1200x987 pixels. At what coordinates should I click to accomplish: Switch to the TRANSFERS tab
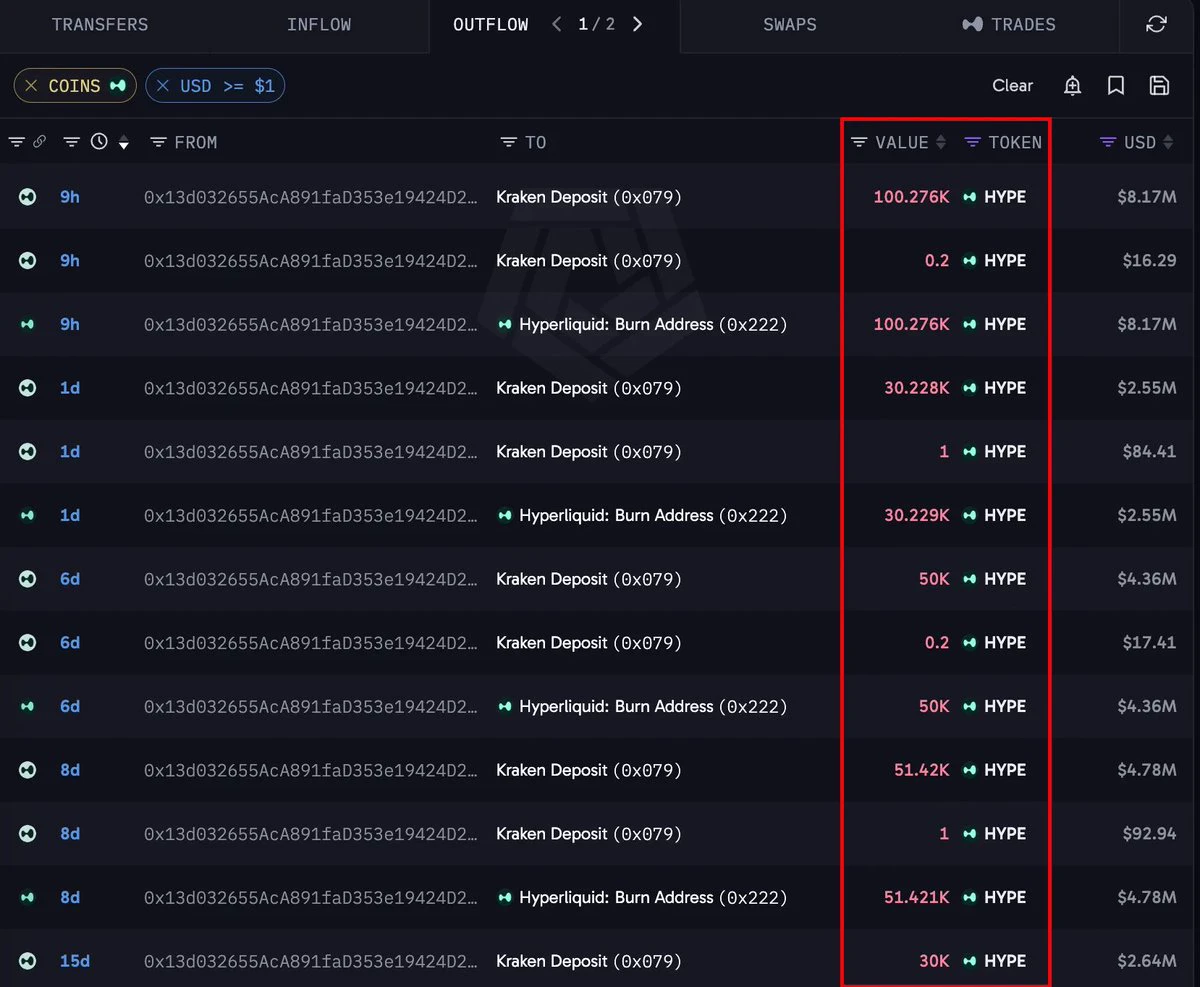tap(100, 25)
